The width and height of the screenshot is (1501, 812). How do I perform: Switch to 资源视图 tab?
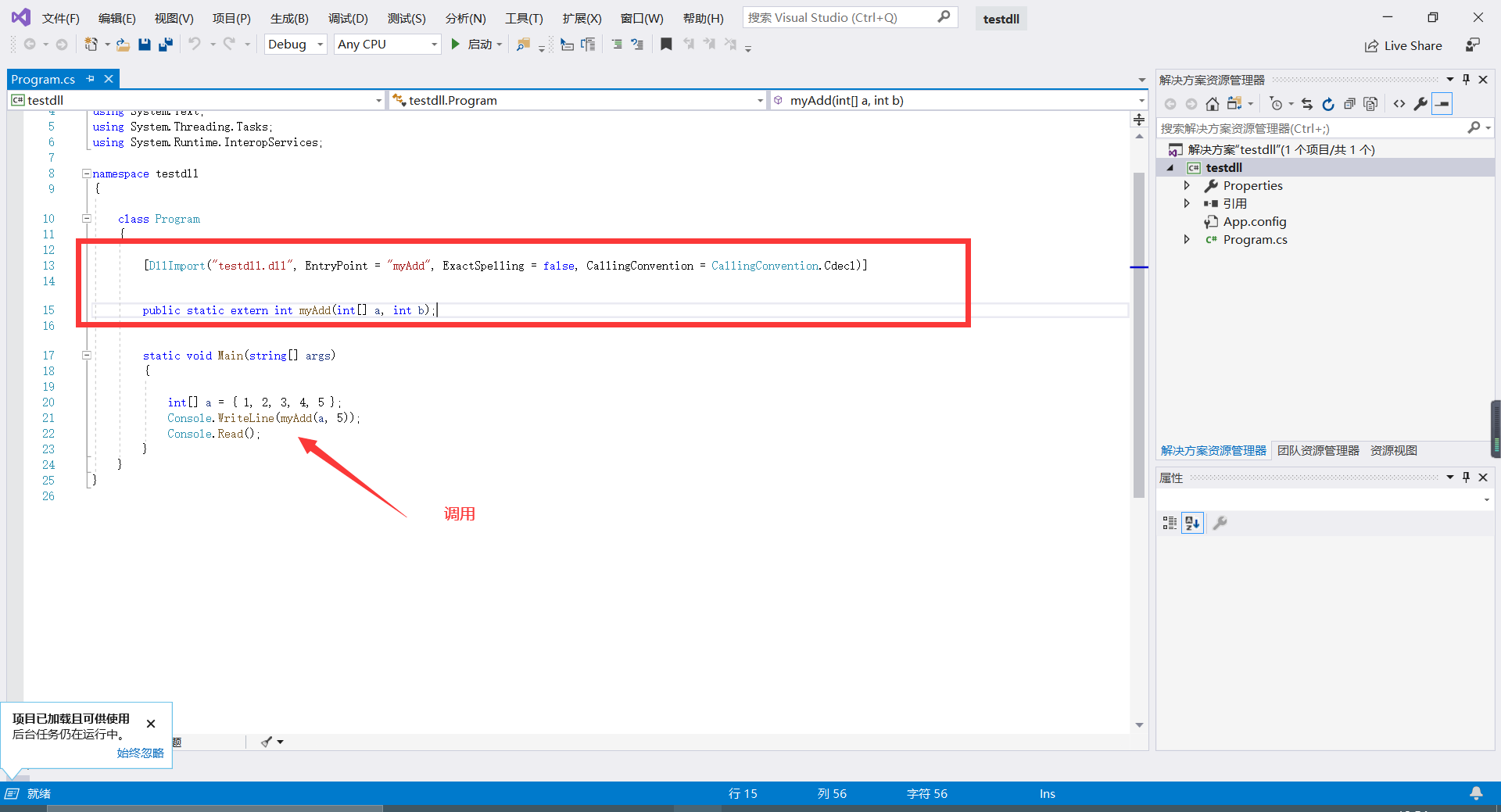(x=1394, y=450)
